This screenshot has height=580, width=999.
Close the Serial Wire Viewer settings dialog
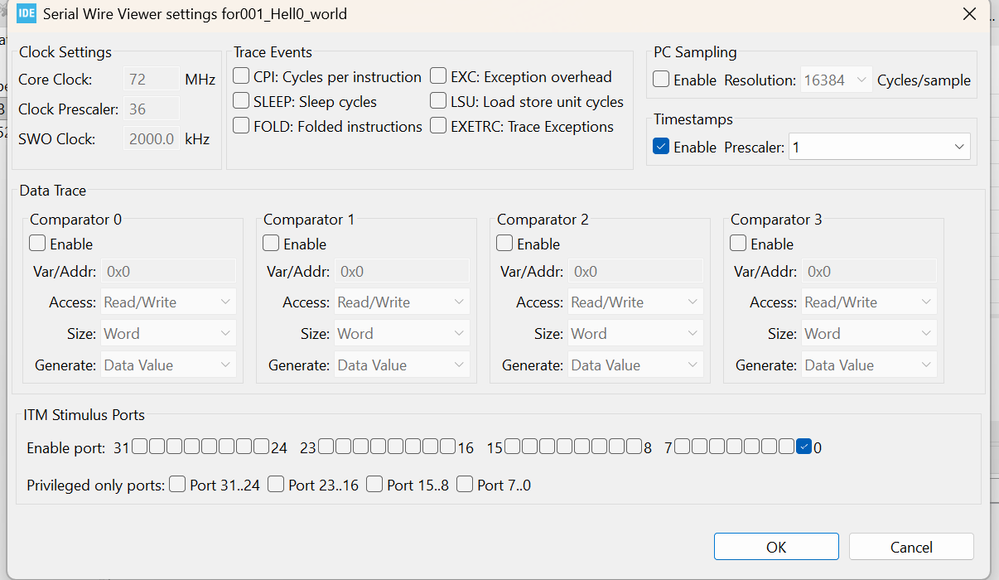968,14
